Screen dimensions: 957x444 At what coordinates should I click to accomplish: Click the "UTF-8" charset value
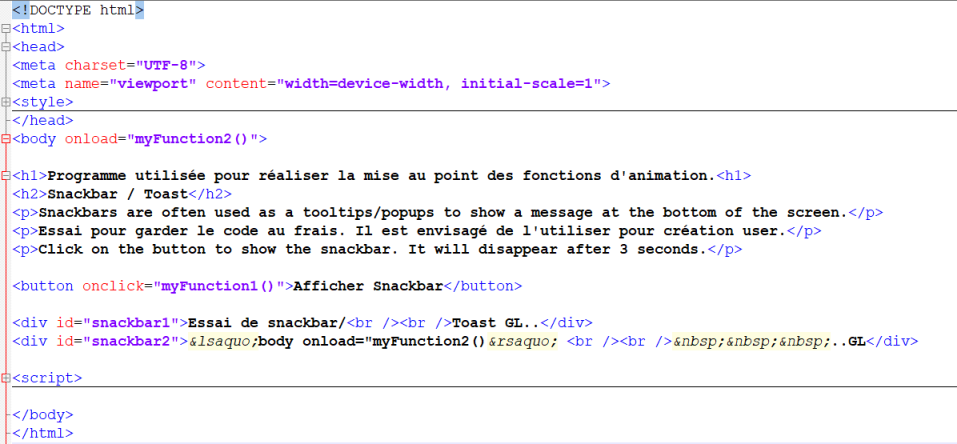click(x=166, y=65)
